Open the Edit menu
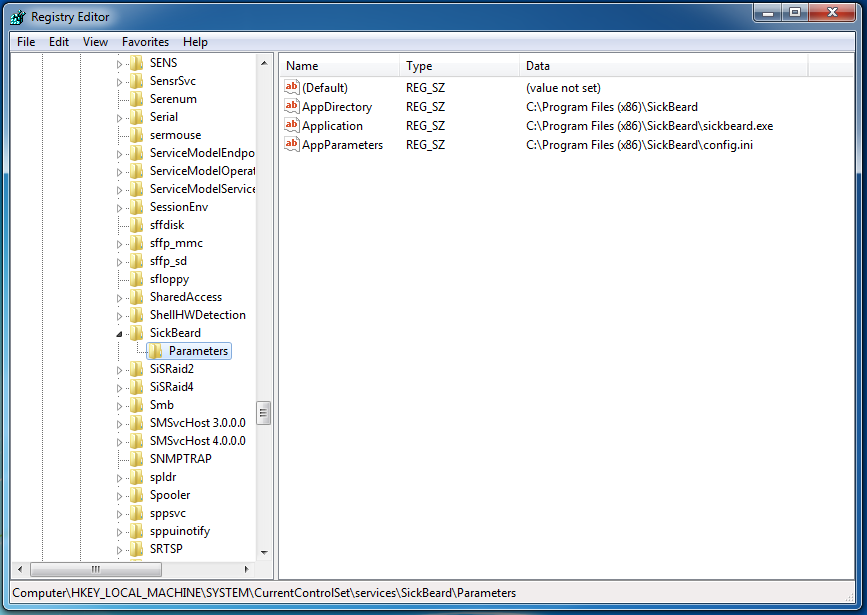 59,42
